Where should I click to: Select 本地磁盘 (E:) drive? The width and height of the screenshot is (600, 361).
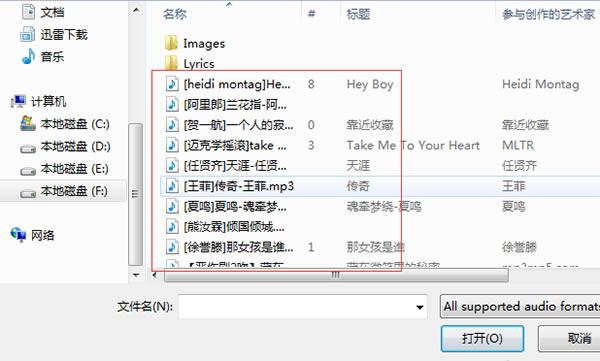pos(64,168)
